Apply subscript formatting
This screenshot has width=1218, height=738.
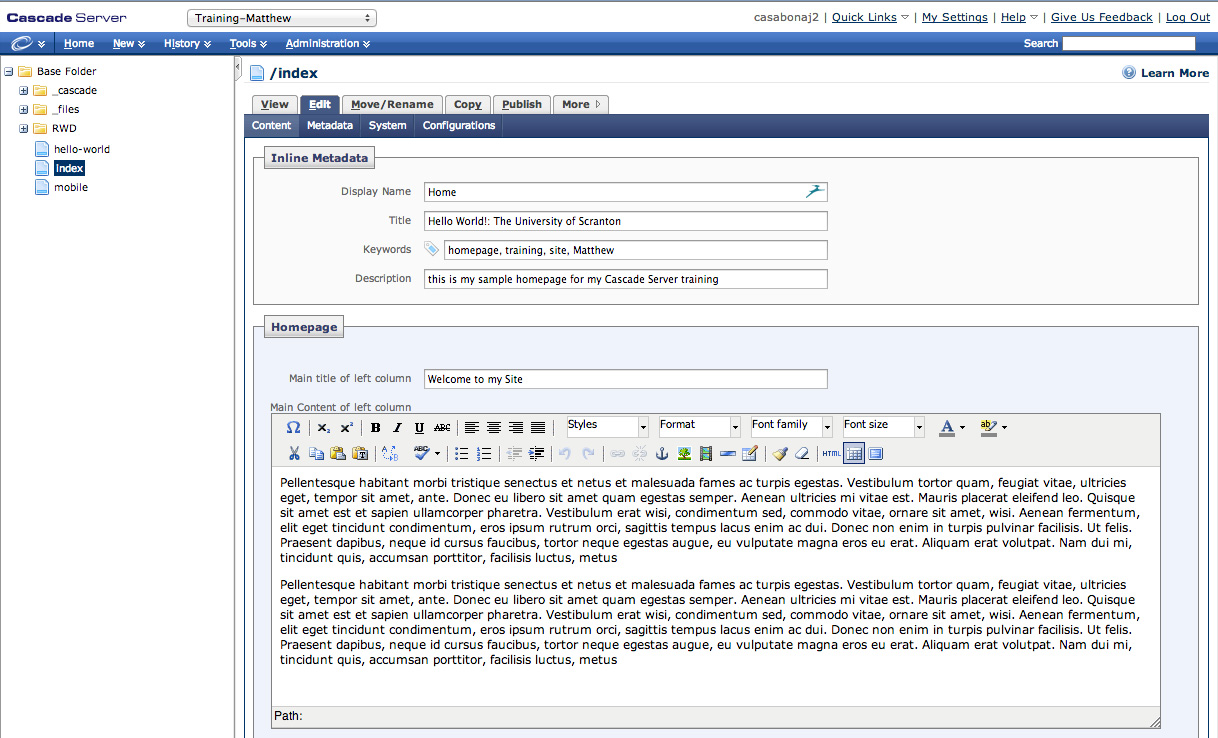point(324,427)
